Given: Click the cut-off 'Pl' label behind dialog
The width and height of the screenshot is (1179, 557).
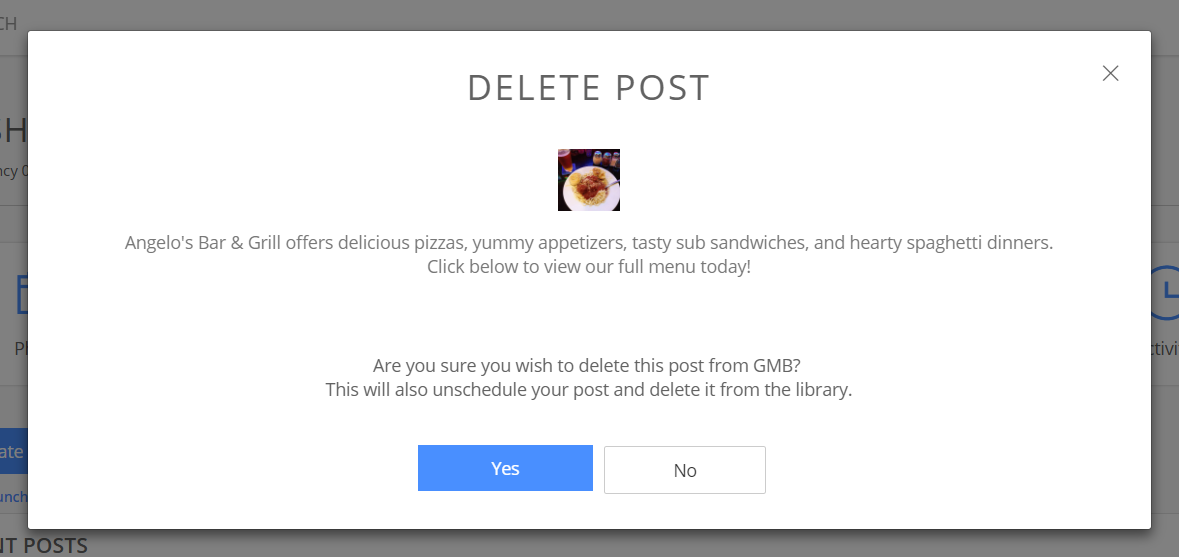Looking at the screenshot, I should pos(20,349).
